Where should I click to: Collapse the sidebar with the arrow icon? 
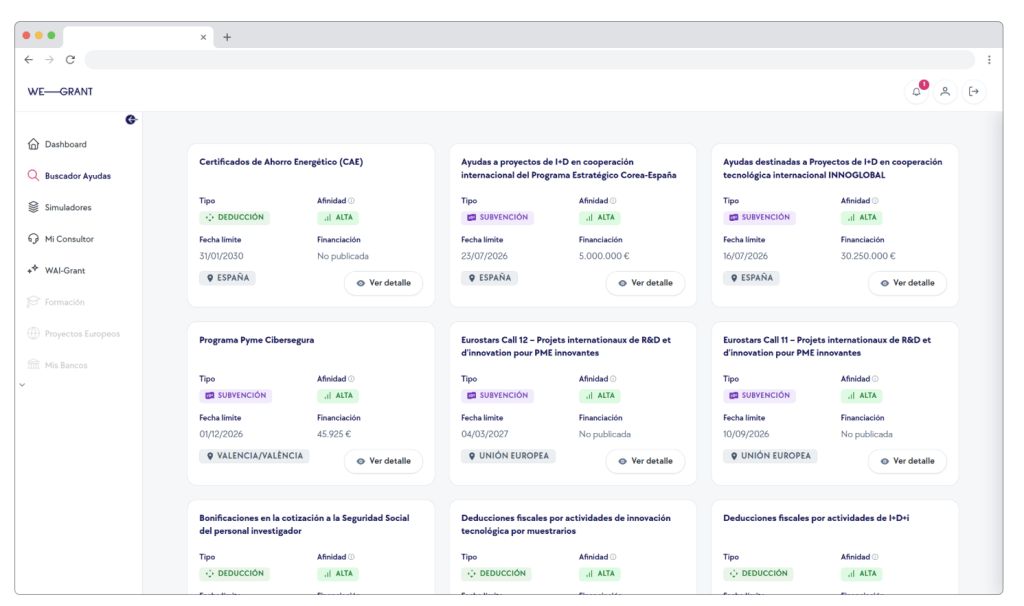pos(131,120)
